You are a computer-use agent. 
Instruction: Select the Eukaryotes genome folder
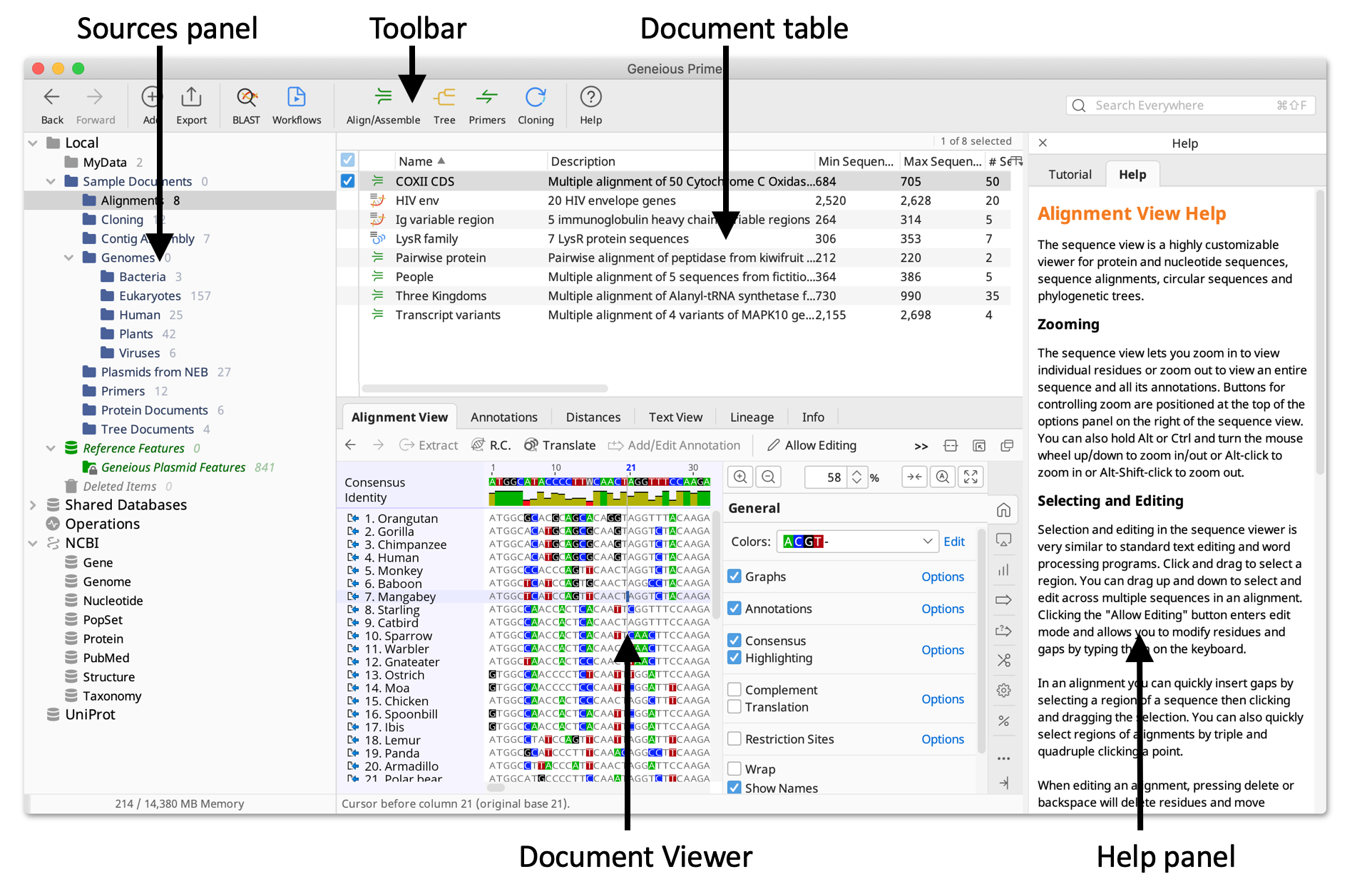(x=150, y=295)
